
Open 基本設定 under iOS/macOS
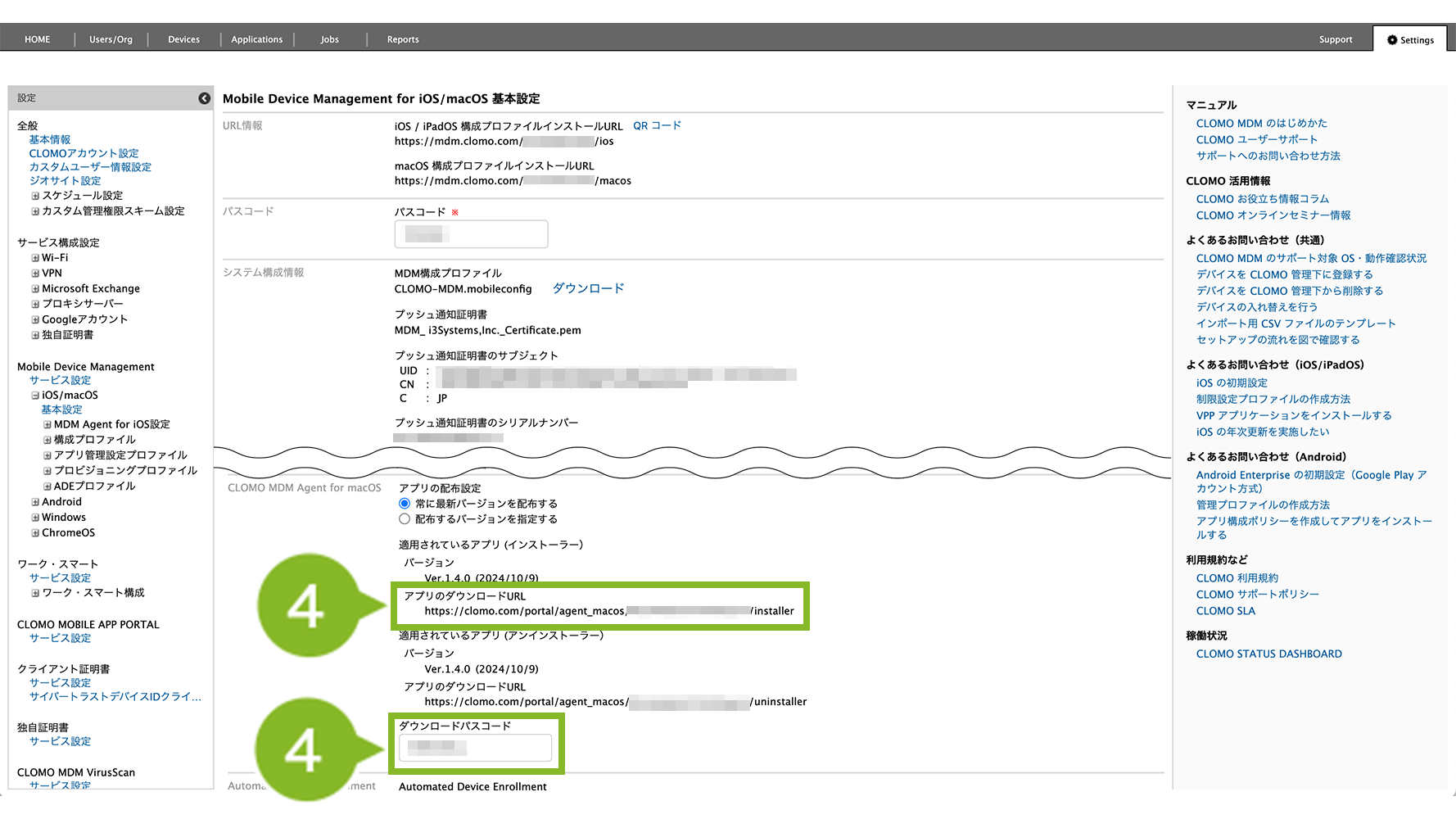62,410
